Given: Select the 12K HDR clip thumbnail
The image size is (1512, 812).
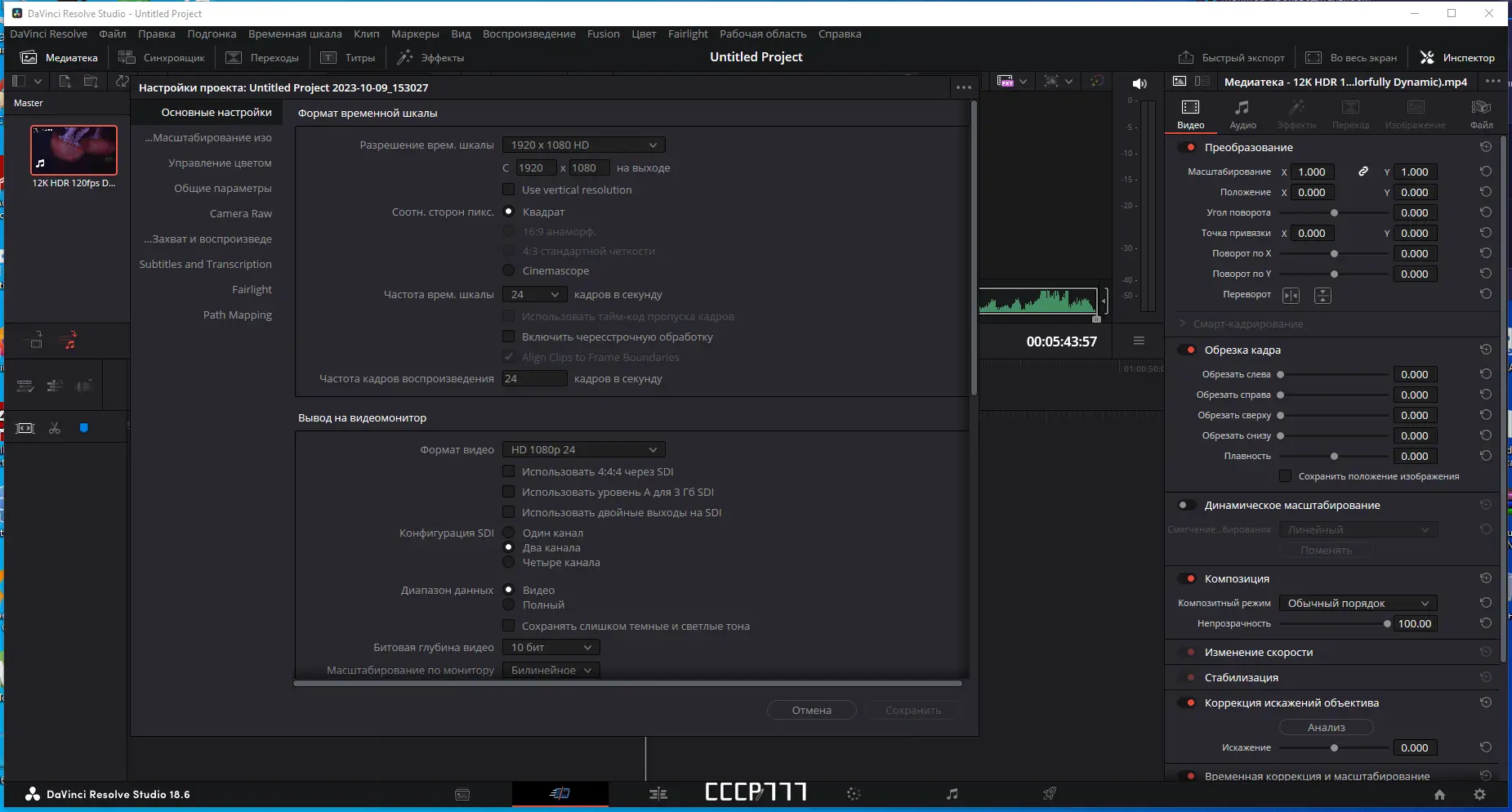Looking at the screenshot, I should [x=74, y=149].
